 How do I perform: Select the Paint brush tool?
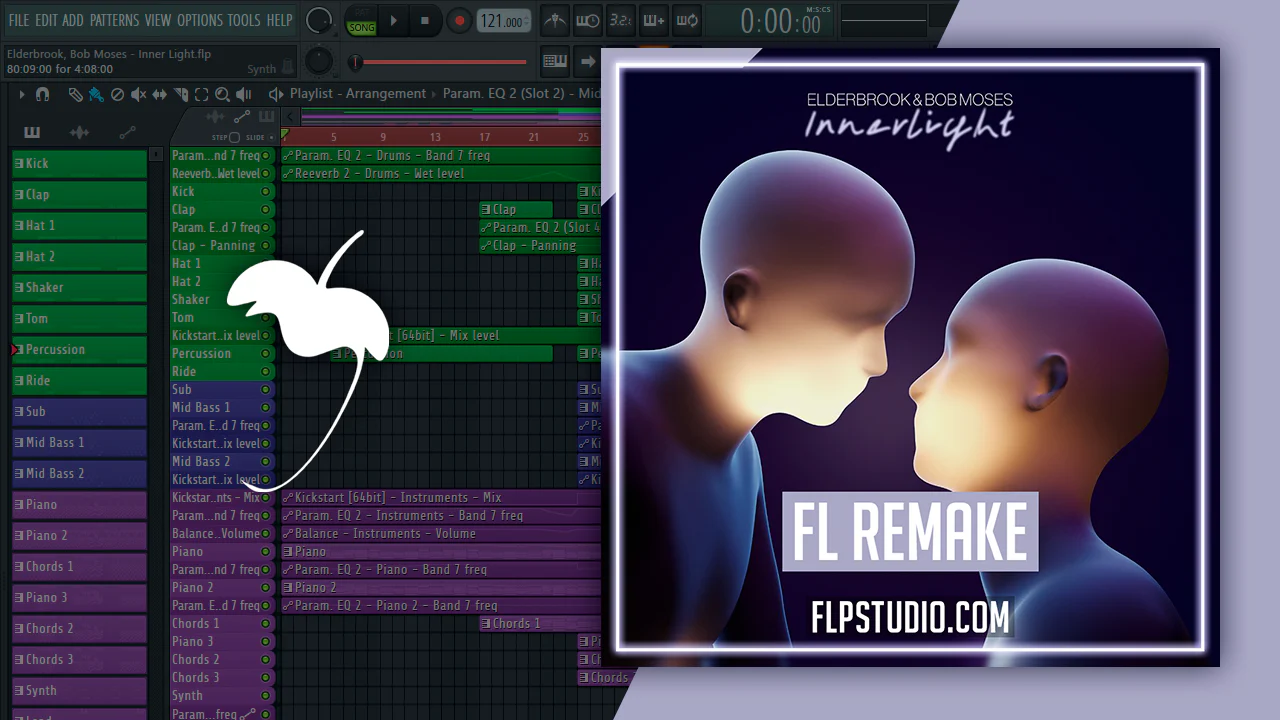tap(96, 94)
